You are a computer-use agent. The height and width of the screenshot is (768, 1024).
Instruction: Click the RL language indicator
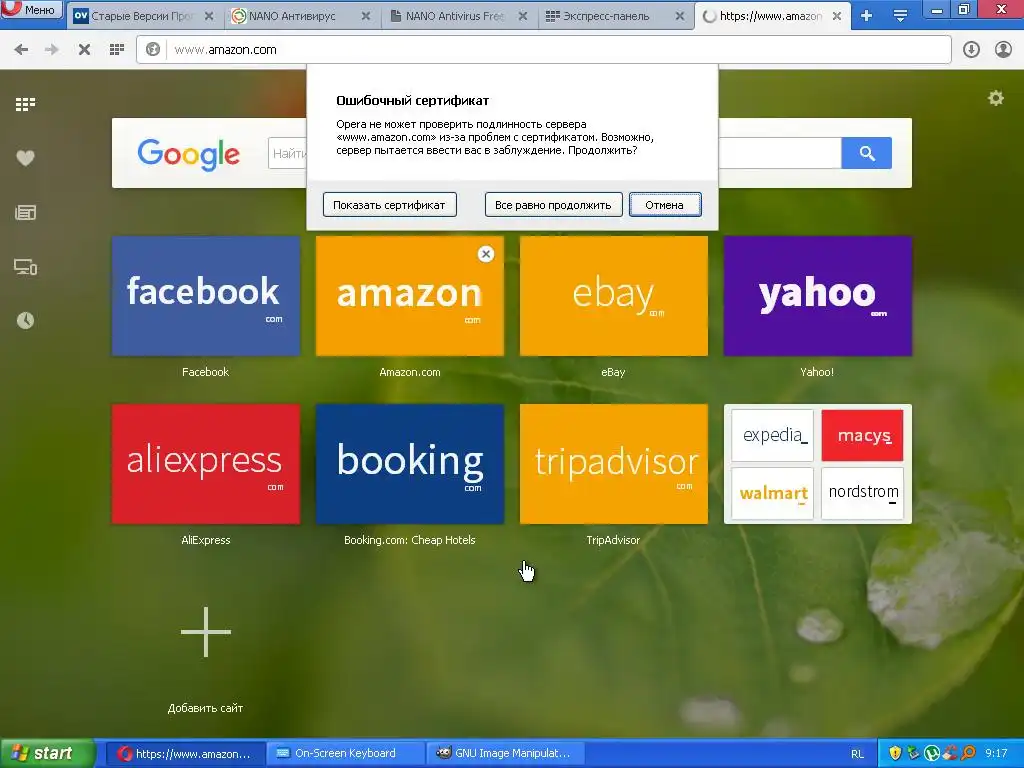point(857,754)
